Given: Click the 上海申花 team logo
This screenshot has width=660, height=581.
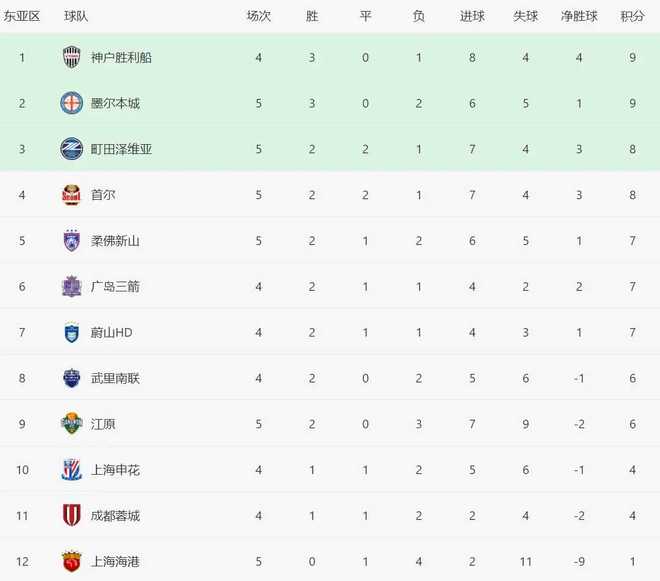Looking at the screenshot, I should 71,470.
